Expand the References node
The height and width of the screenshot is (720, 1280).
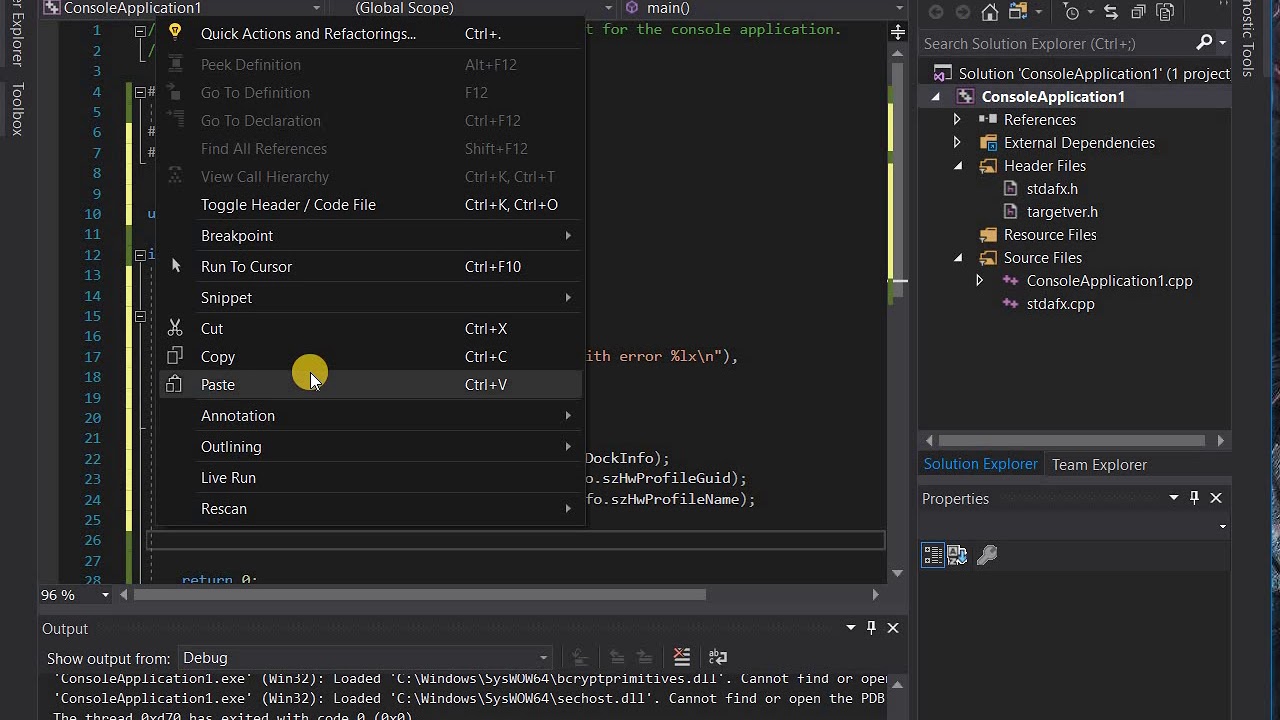coord(957,119)
